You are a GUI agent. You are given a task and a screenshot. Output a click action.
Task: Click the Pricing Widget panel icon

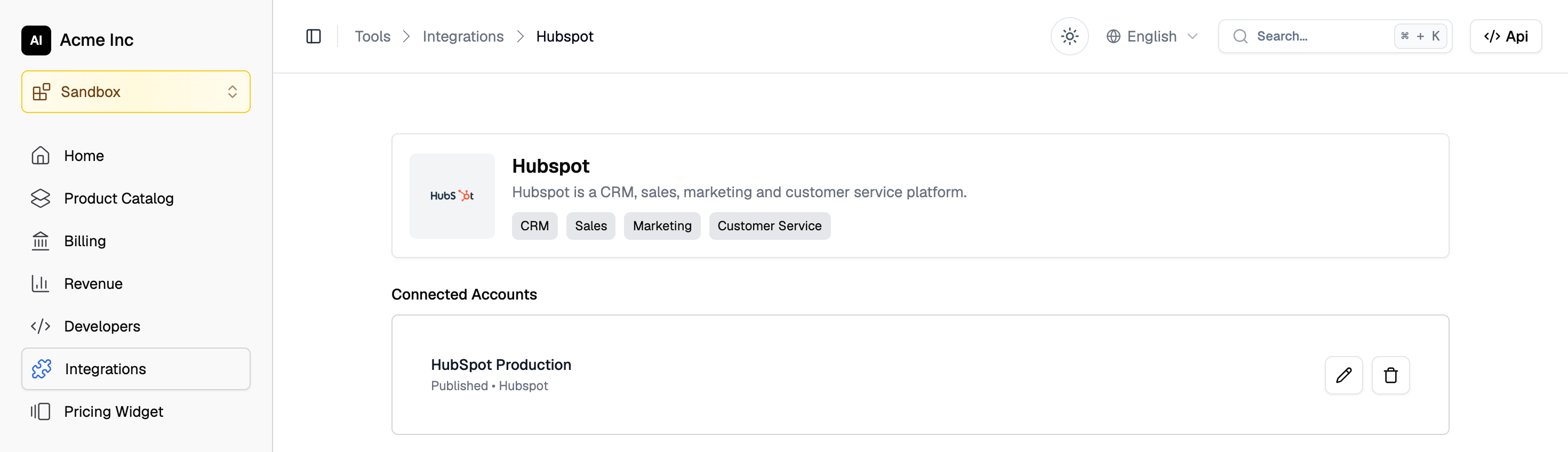tap(40, 411)
